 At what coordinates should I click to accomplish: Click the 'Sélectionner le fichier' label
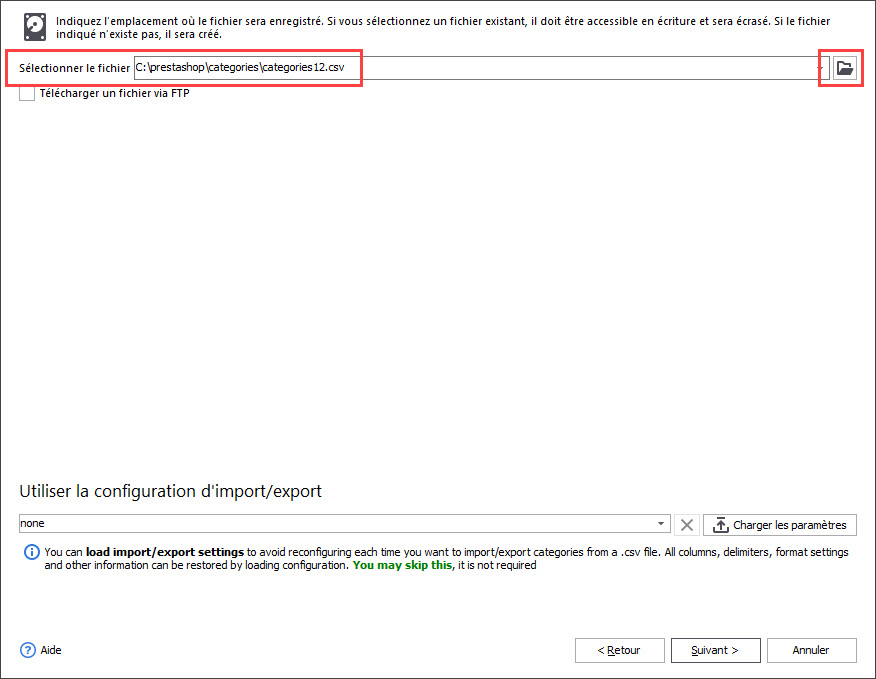point(74,68)
